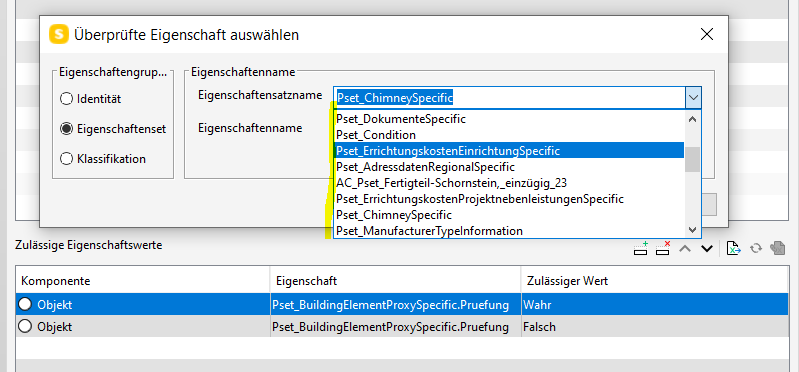799x372 pixels.
Task: Click the Zulässige Eigenschaftswerte heading
Action: coord(89,245)
